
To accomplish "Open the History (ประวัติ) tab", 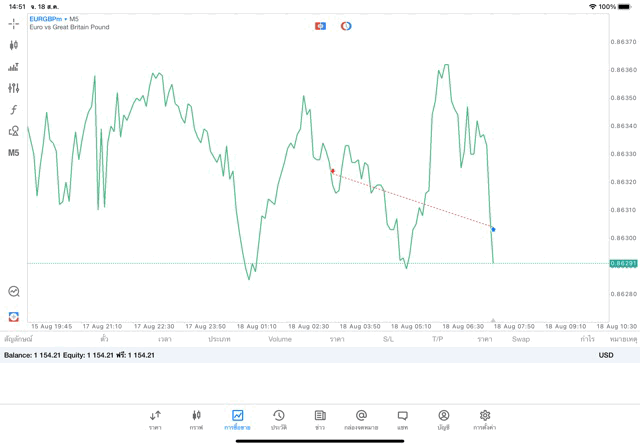I will click(278, 419).
